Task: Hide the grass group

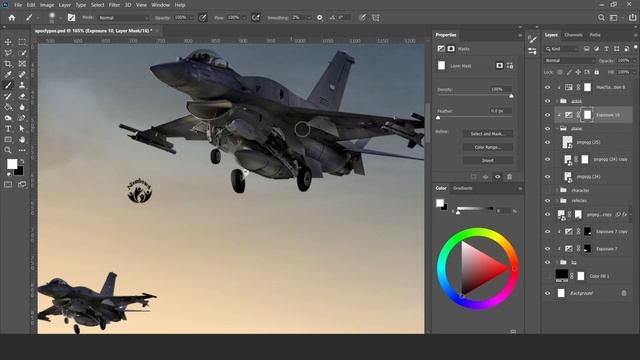Action: [x=548, y=101]
